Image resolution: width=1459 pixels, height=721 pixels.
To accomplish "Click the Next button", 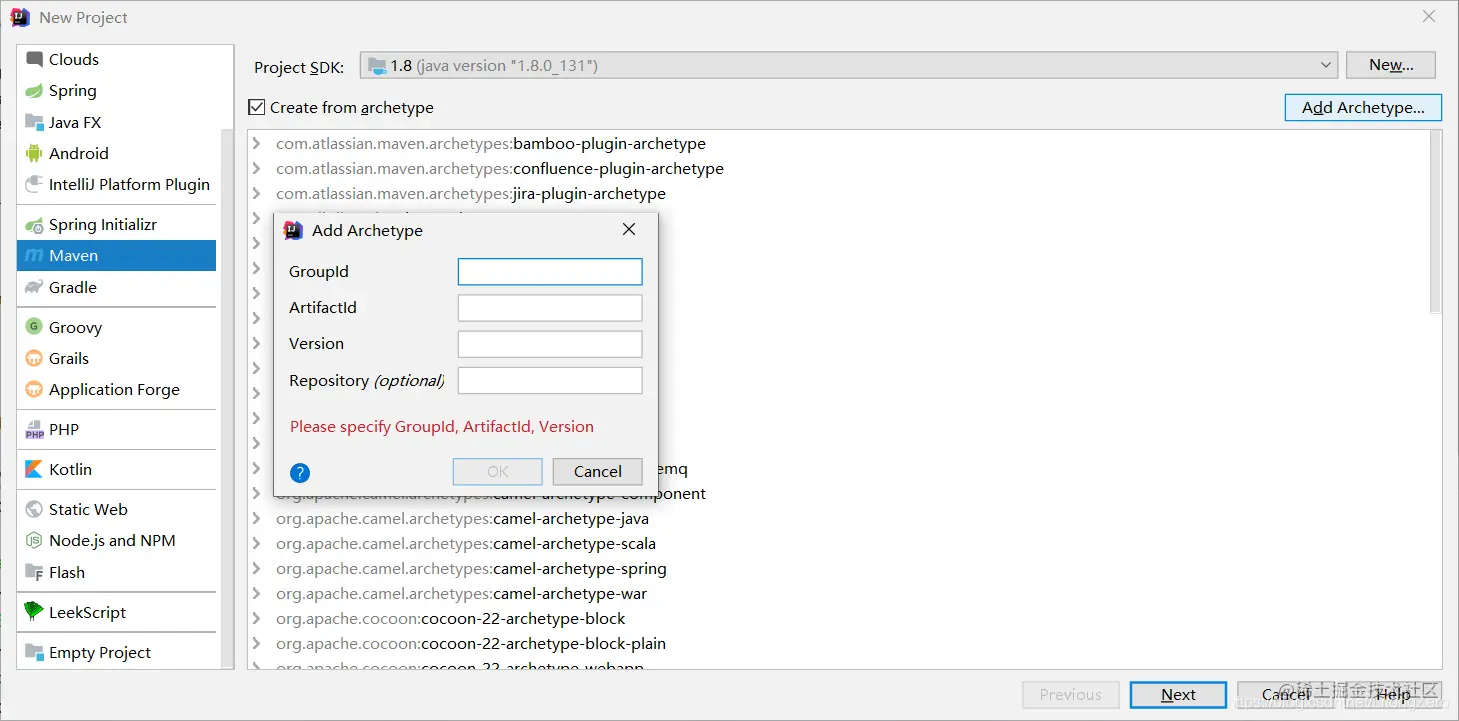I will coord(1178,694).
